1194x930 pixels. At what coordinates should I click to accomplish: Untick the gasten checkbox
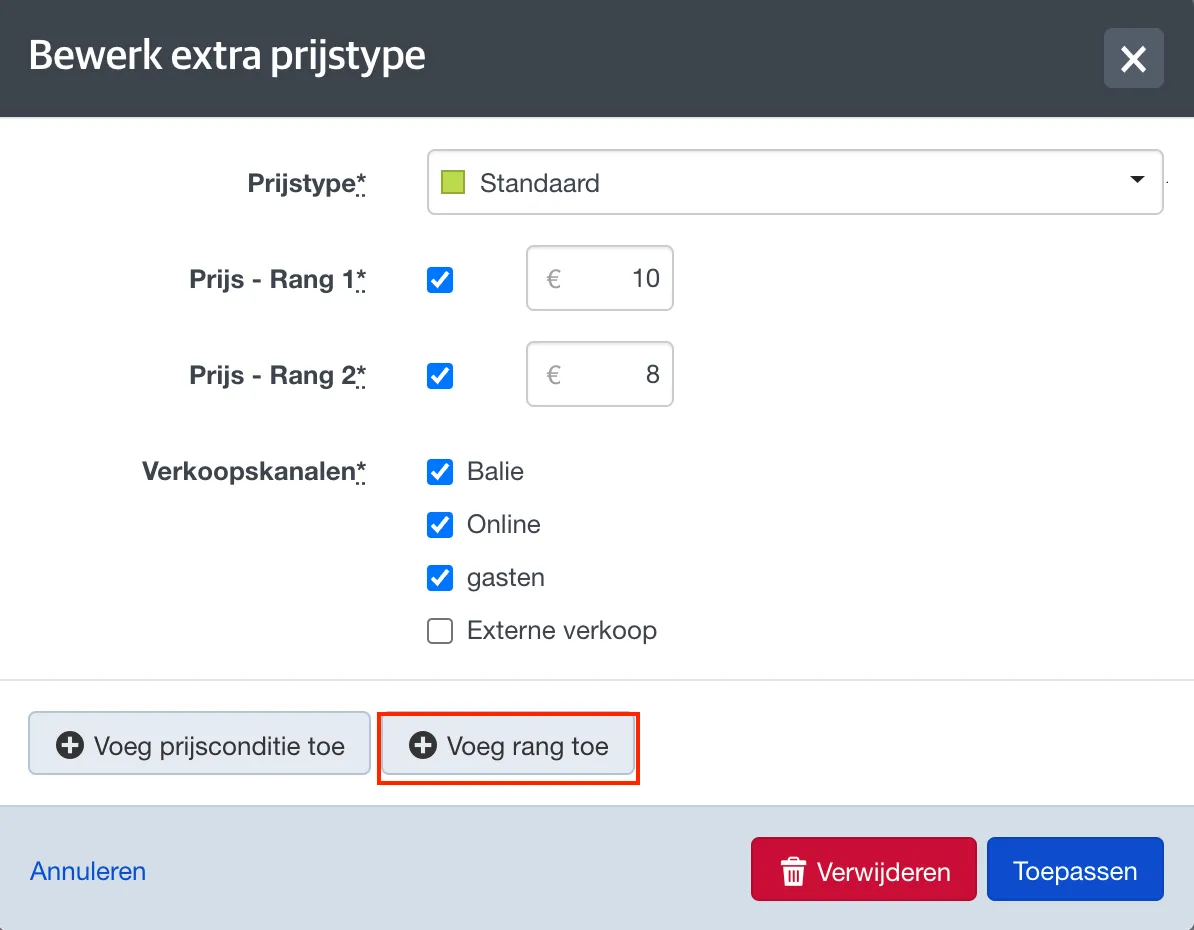pos(440,578)
